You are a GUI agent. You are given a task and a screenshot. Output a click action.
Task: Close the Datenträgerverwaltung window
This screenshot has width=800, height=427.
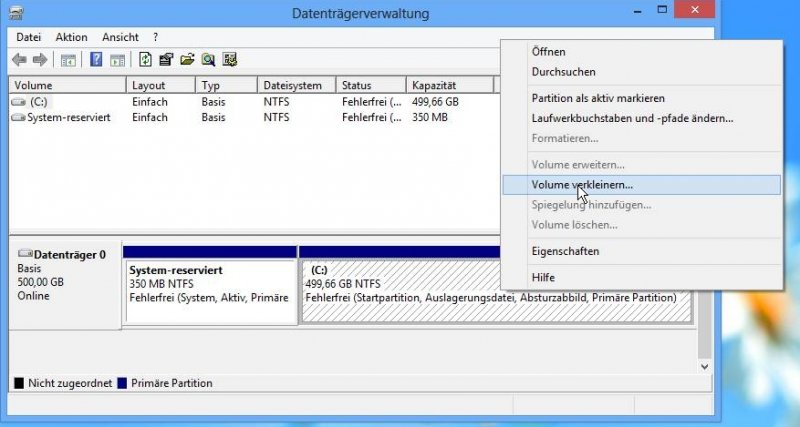click(694, 10)
